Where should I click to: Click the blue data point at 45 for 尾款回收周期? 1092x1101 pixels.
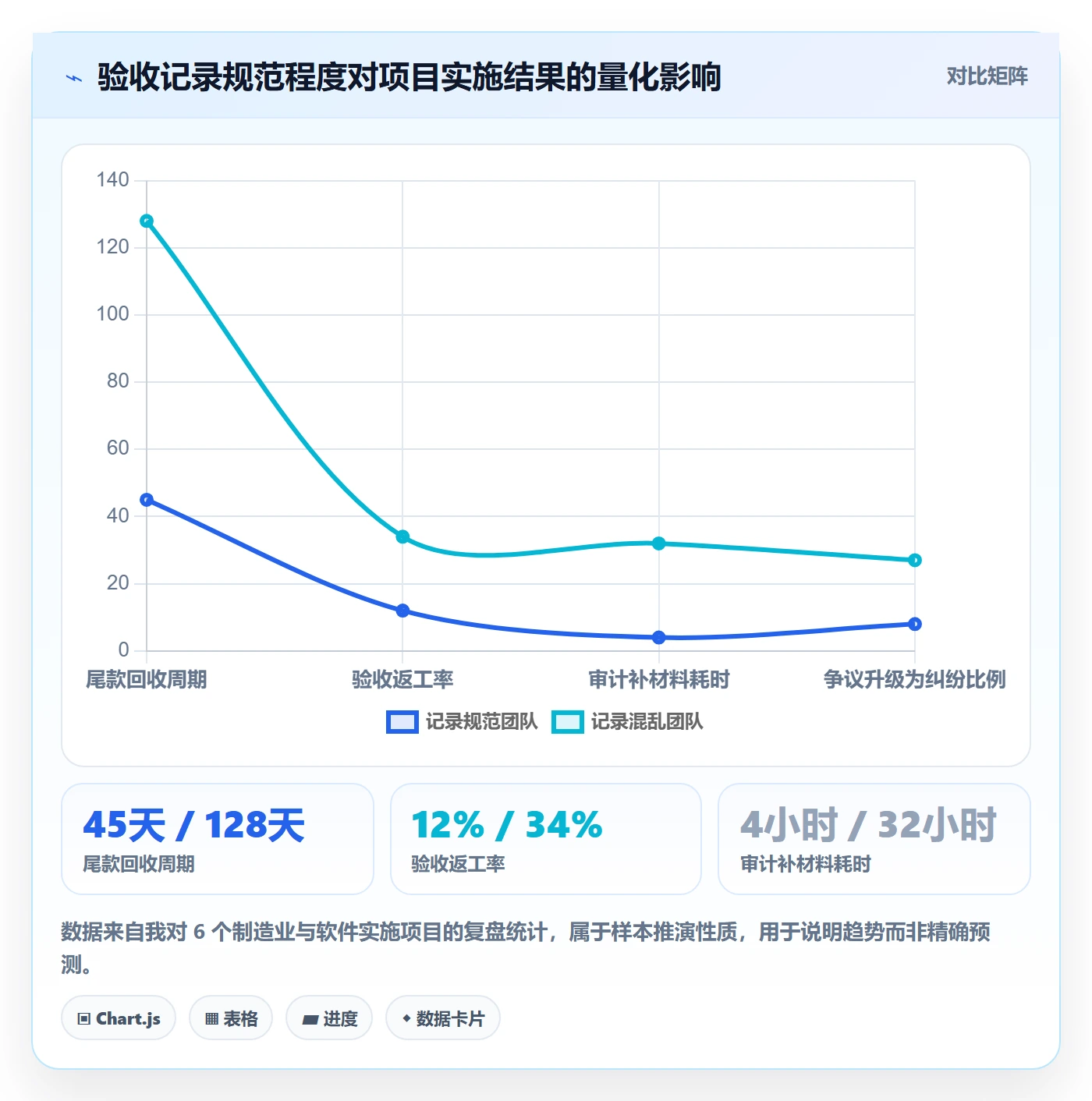click(147, 500)
